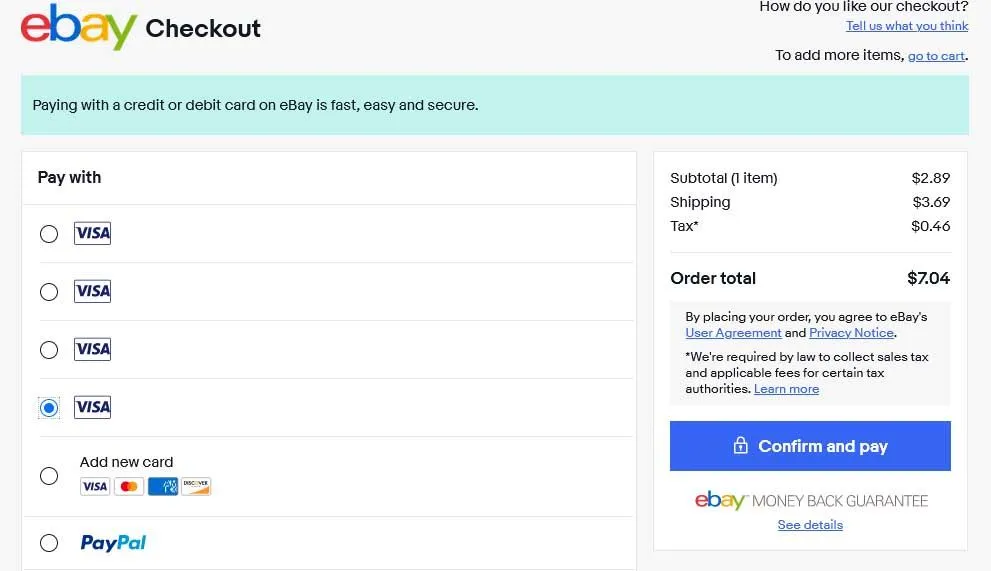
Task: Select the PayPal radio button
Action: (49, 543)
